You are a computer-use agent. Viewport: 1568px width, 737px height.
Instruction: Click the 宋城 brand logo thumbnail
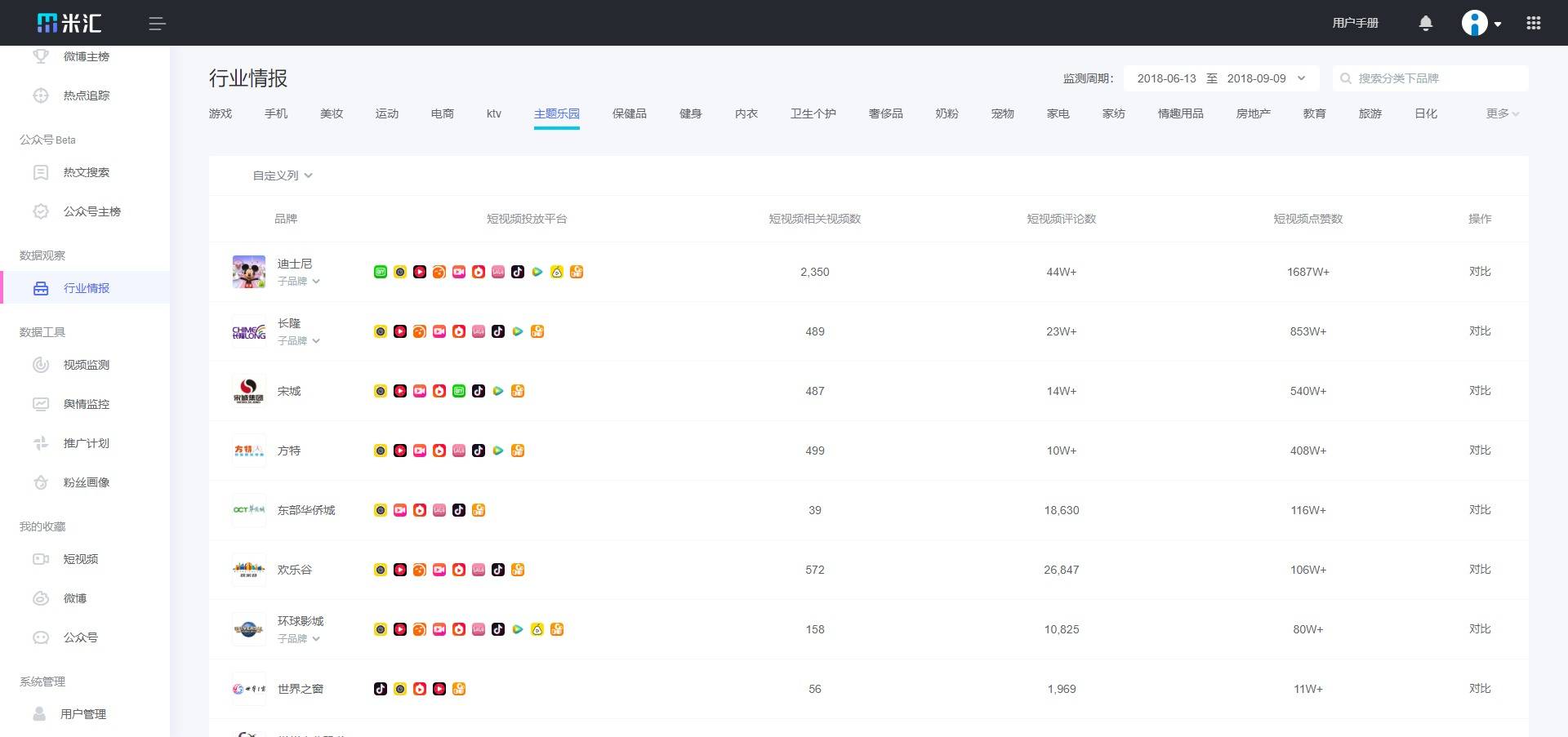point(249,391)
